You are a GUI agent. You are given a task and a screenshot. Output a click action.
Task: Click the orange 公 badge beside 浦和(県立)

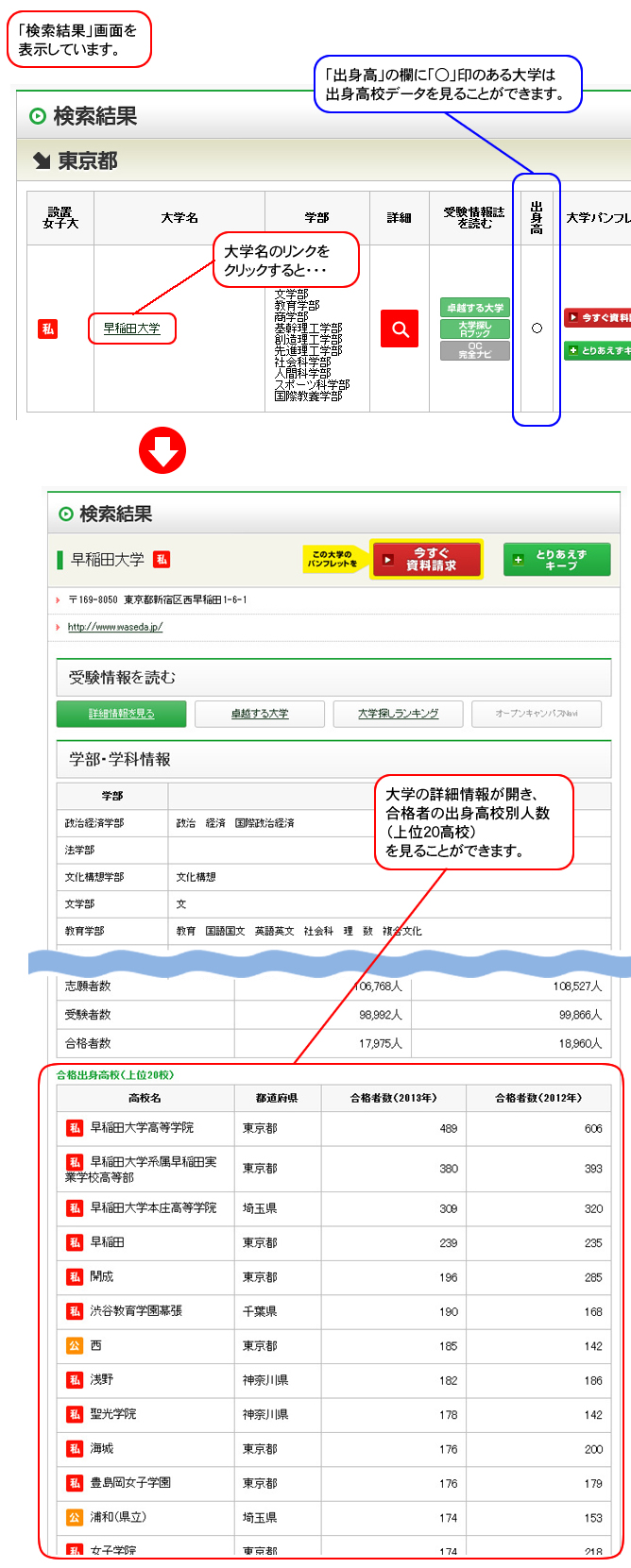[75, 1517]
